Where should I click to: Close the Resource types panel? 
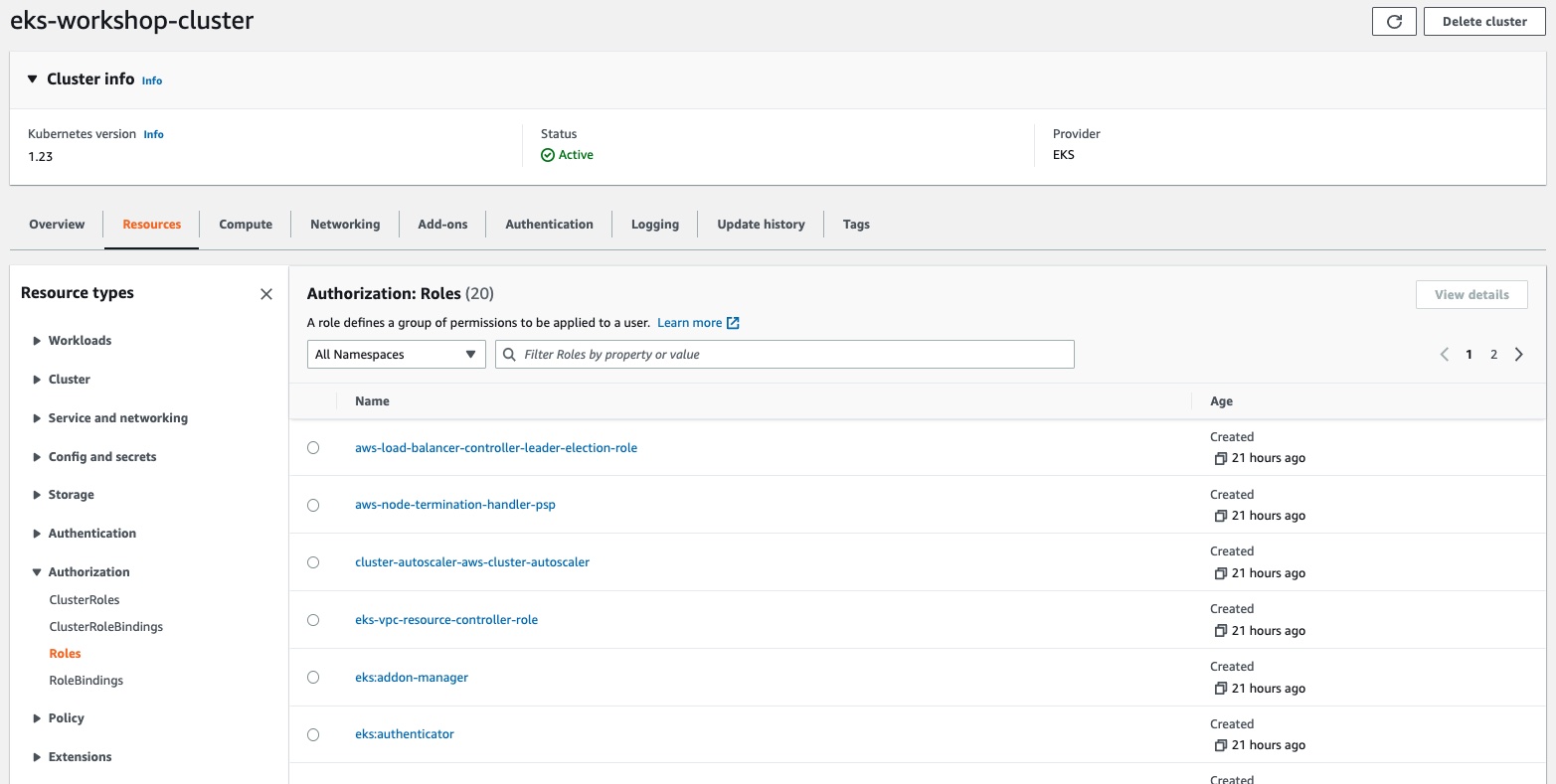tap(265, 294)
